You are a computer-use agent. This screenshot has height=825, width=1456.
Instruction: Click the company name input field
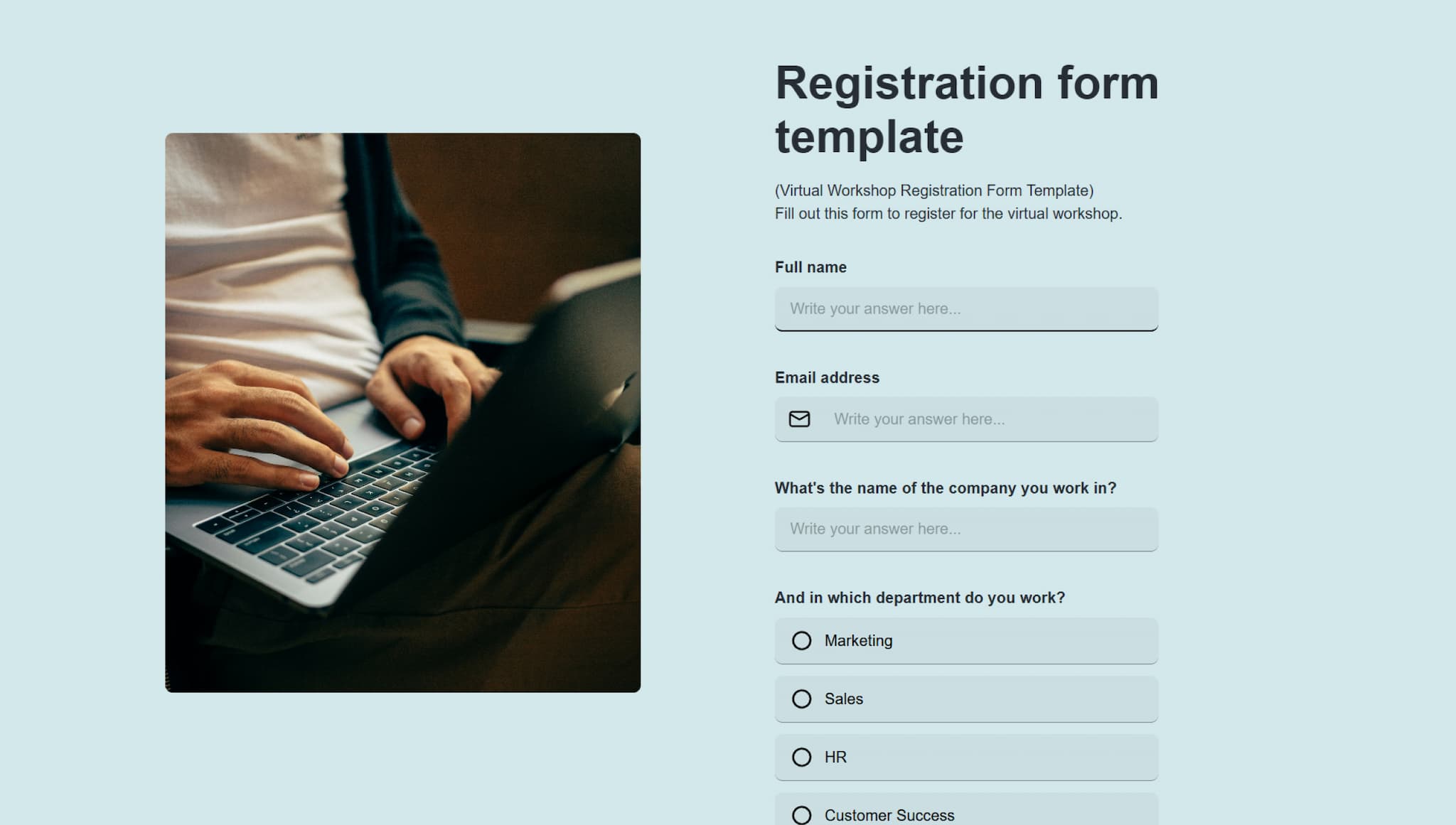(966, 529)
